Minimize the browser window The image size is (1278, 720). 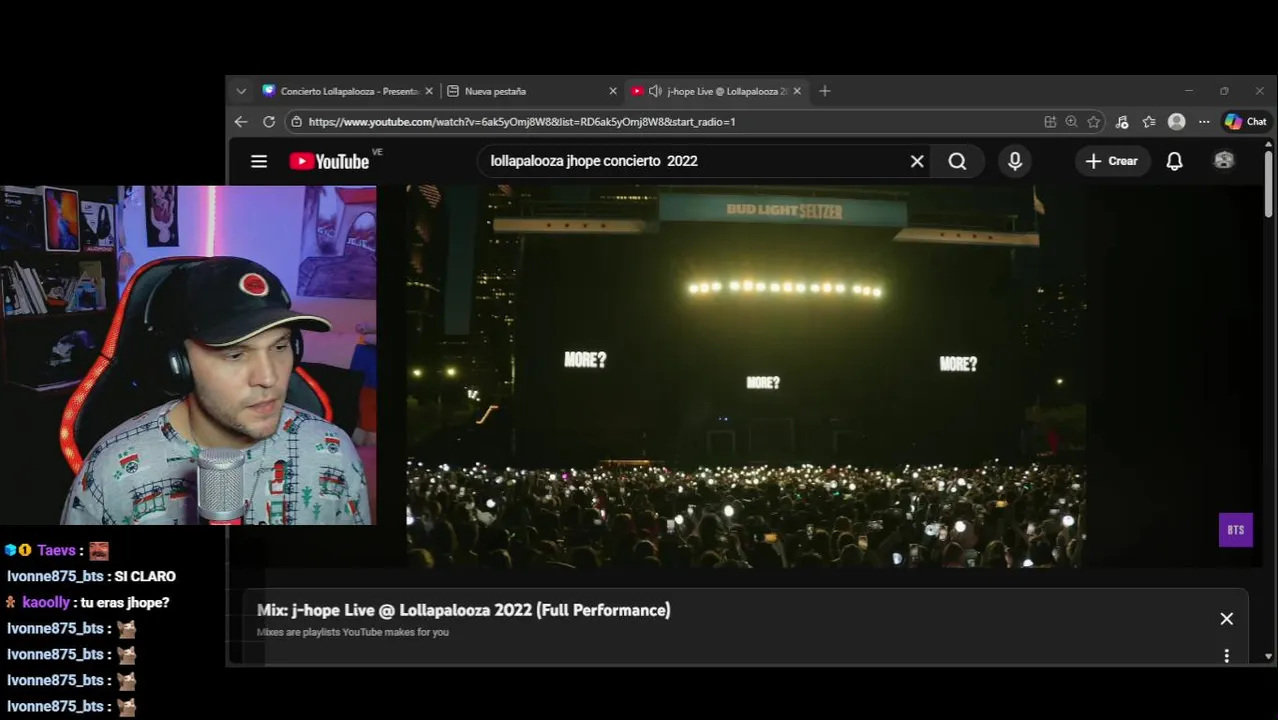tap(1188, 91)
